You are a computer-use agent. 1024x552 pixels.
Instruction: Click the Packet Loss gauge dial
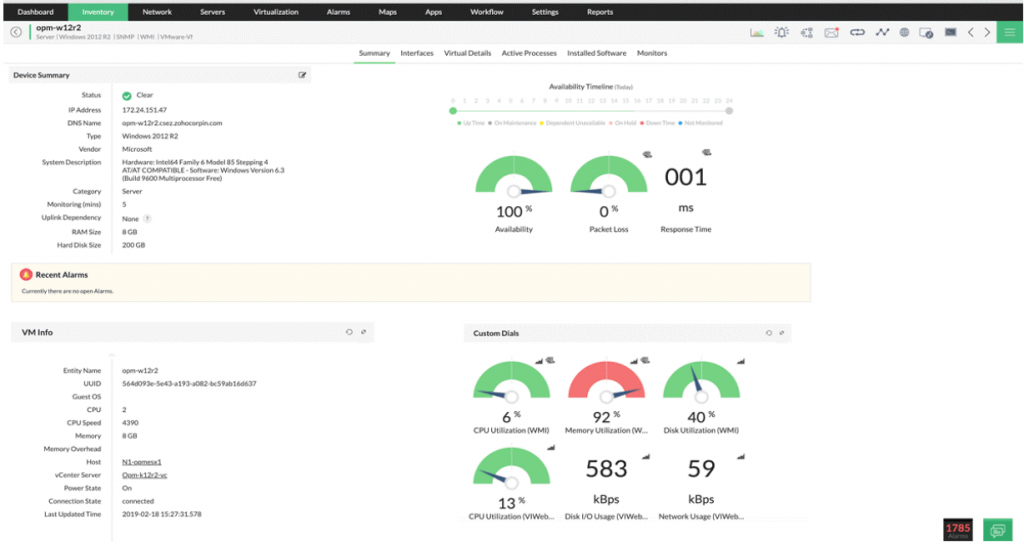click(609, 176)
